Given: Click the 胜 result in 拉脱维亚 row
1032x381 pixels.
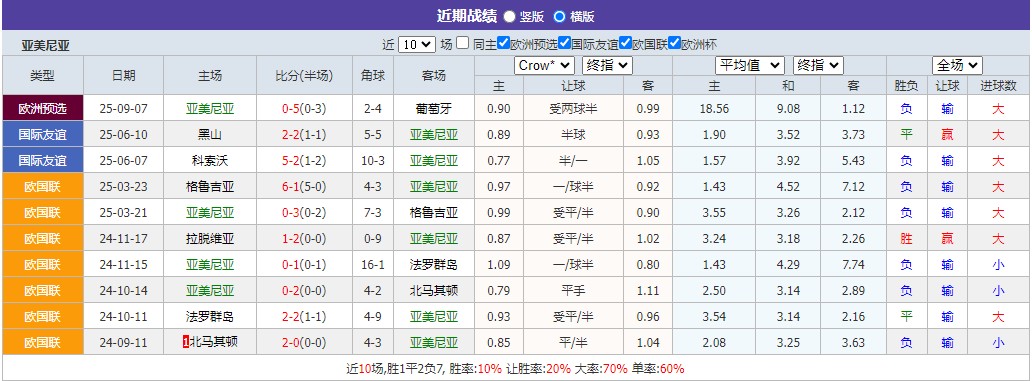Looking at the screenshot, I should click(906, 239).
